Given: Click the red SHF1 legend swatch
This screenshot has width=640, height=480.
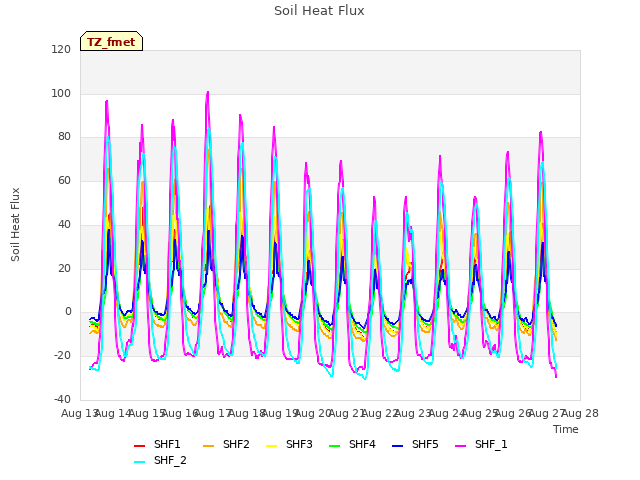Looking at the screenshot, I should pyautogui.click(x=140, y=446).
